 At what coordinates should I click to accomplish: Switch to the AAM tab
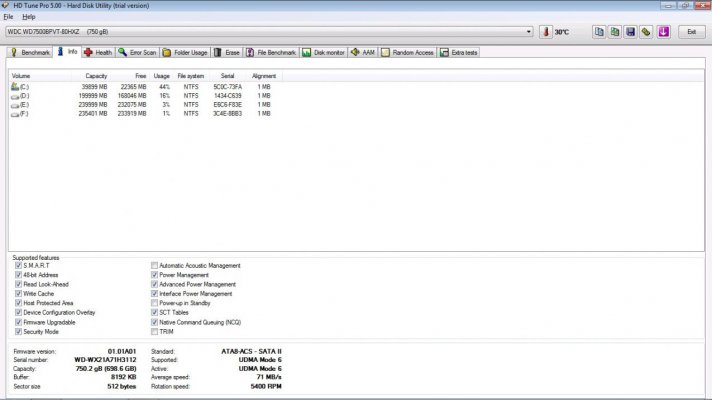pyautogui.click(x=363, y=53)
